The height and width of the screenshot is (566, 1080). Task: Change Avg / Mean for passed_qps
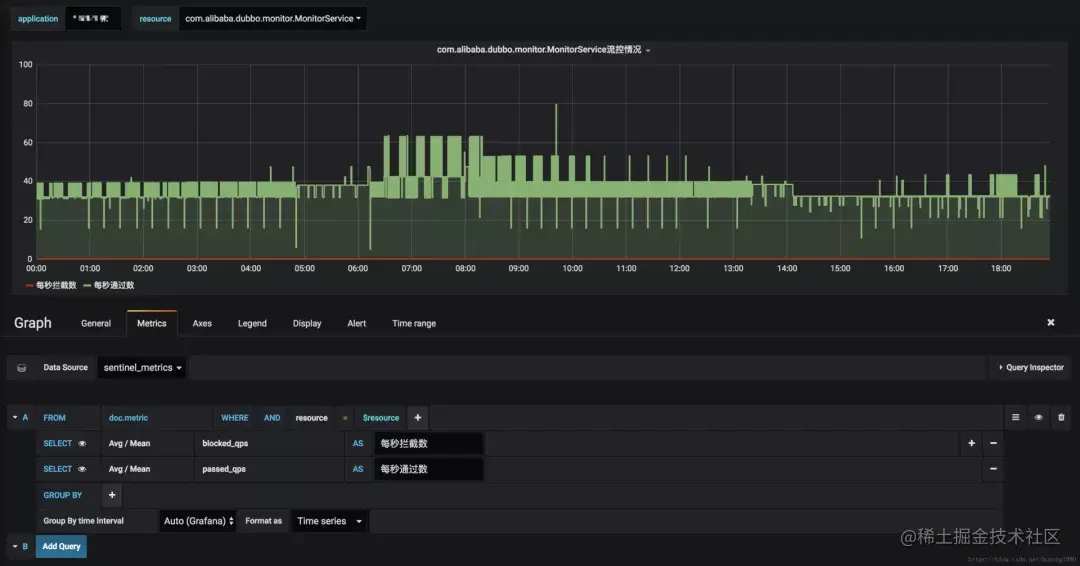(129, 469)
